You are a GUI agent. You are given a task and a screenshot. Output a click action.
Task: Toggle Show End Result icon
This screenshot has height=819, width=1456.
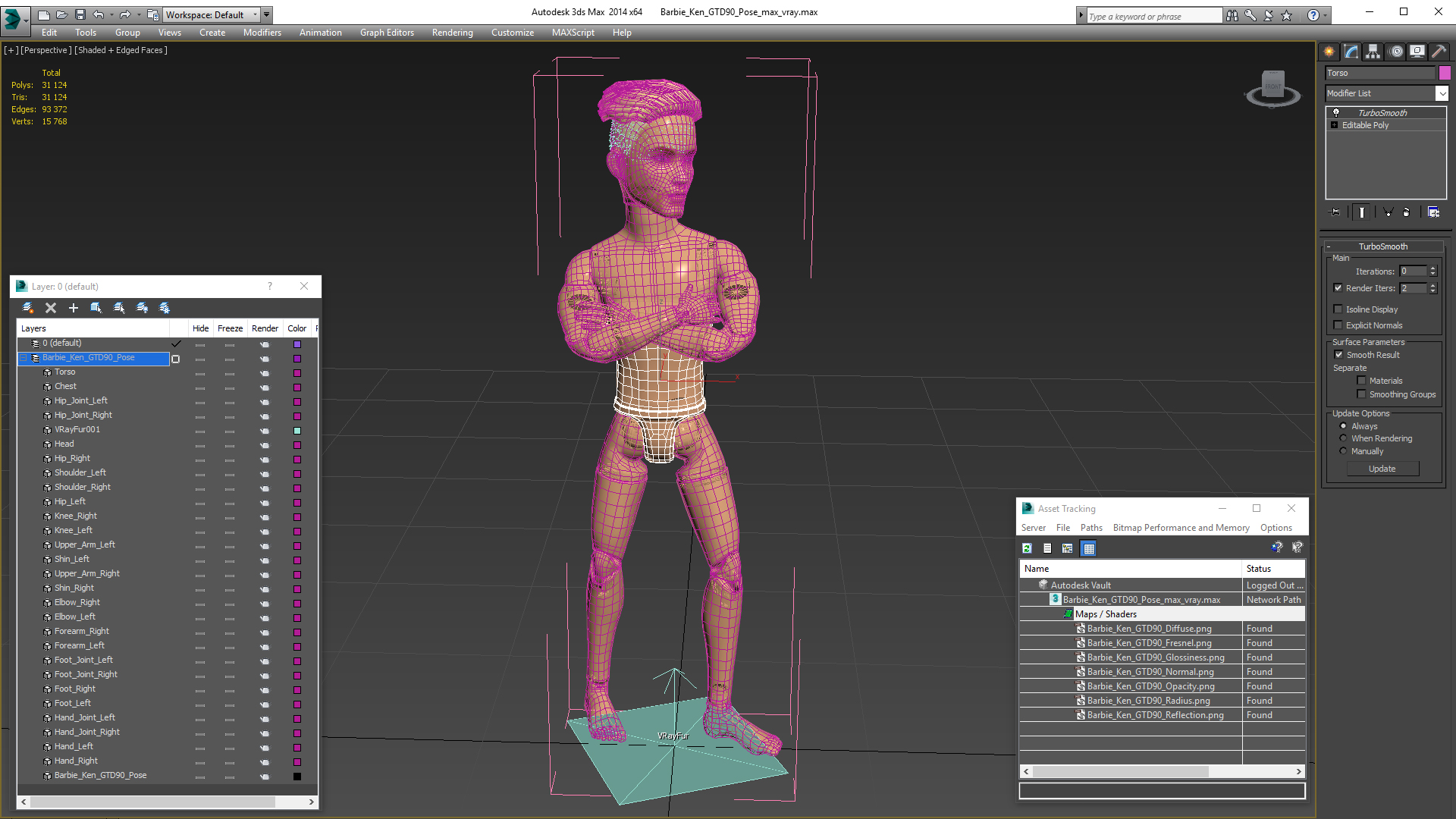(1362, 212)
